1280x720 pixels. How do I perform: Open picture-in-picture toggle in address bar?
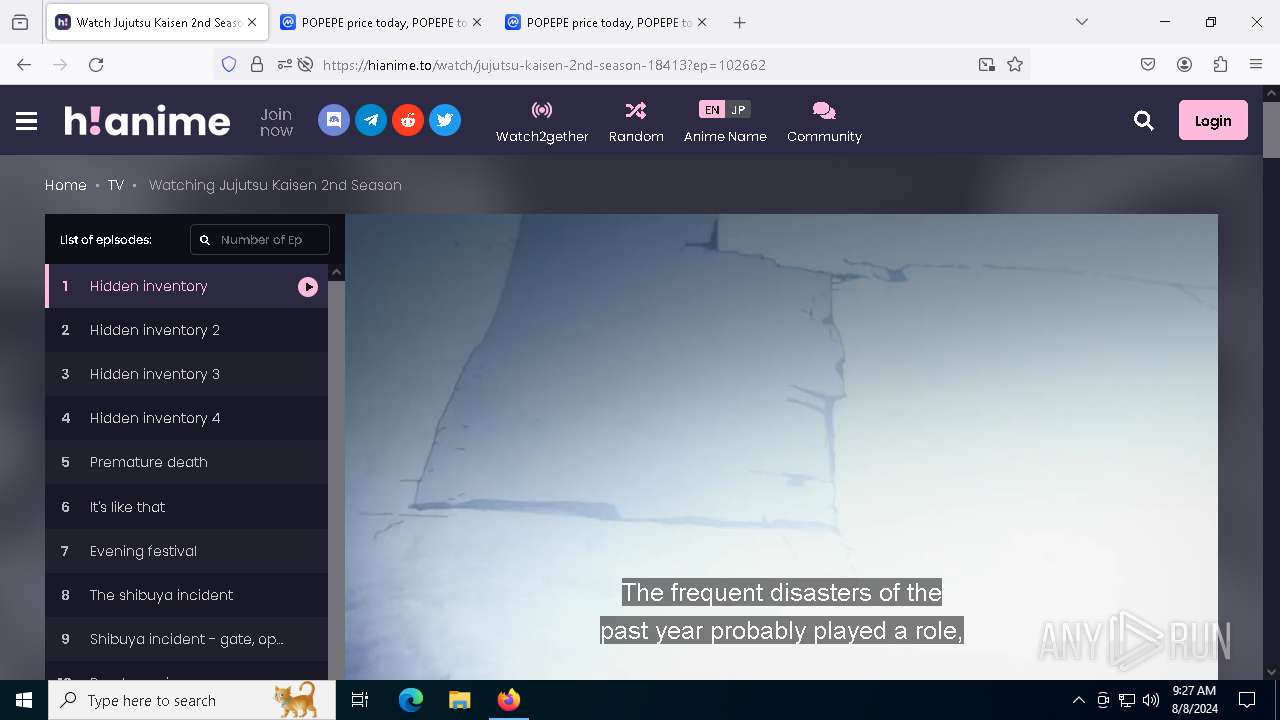[x=987, y=64]
